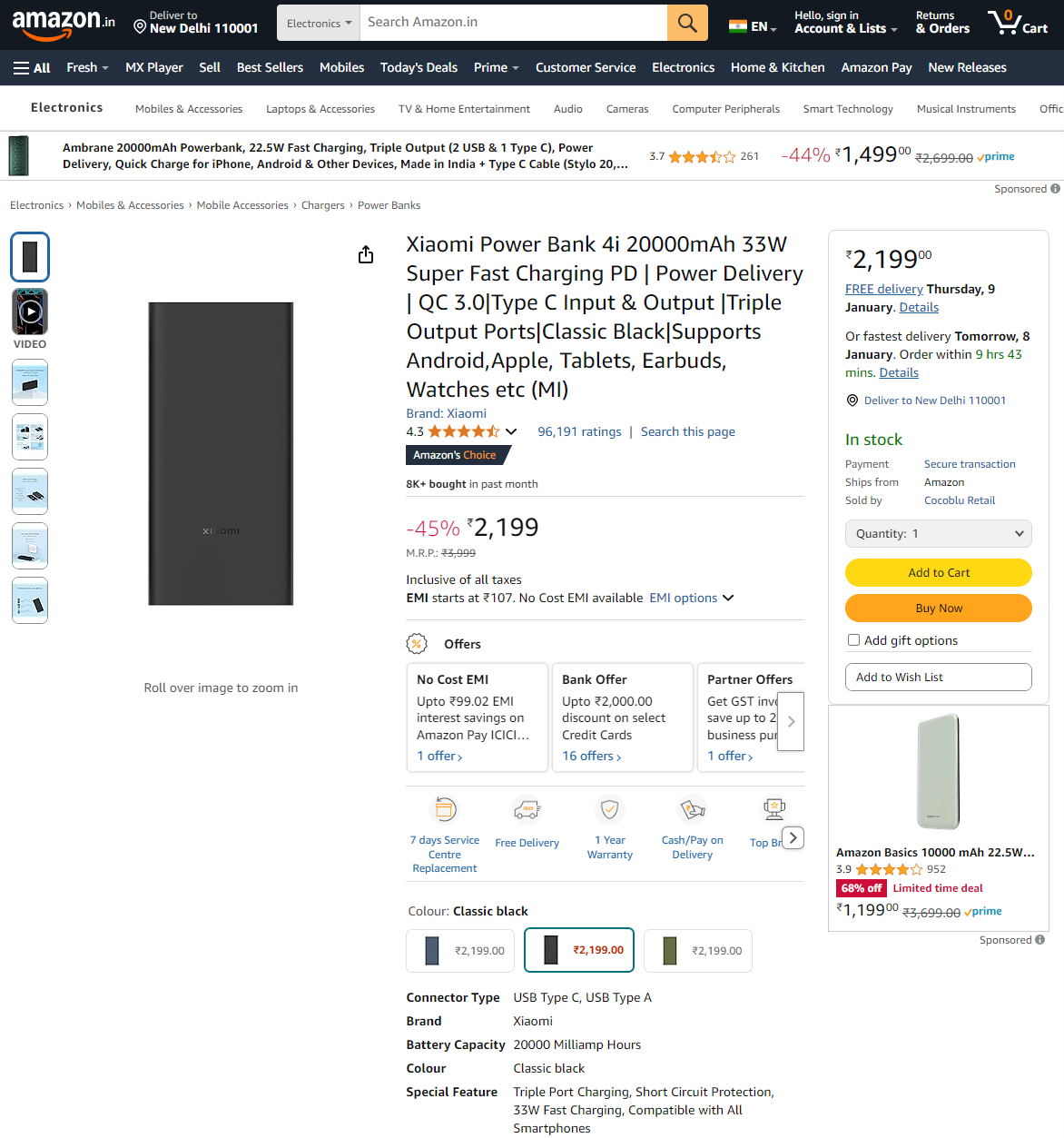
Task: Click the Amazon.in logo
Action: click(x=64, y=24)
